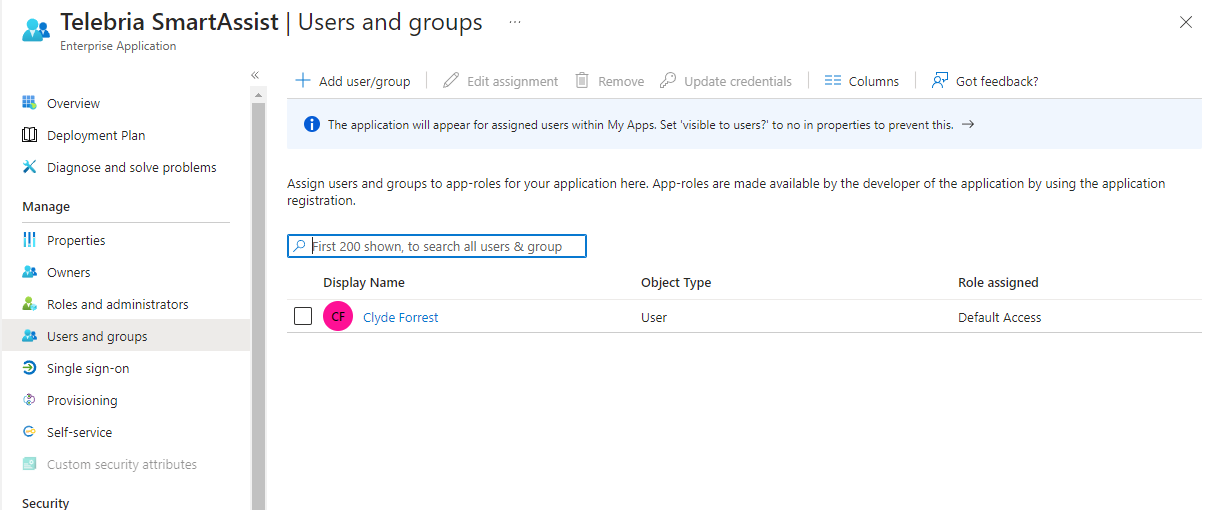The image size is (1212, 510).
Task: Open Single sign-on settings
Action: [88, 368]
